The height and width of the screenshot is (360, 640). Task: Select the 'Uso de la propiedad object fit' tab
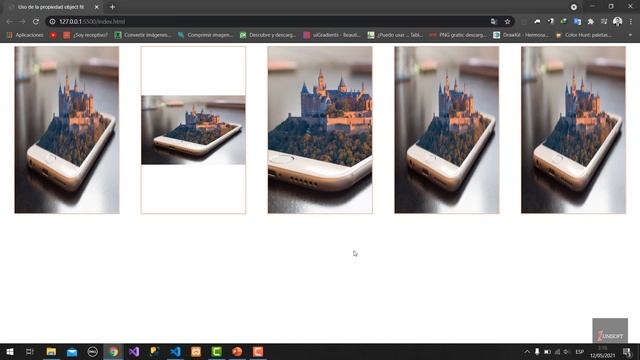tap(53, 7)
